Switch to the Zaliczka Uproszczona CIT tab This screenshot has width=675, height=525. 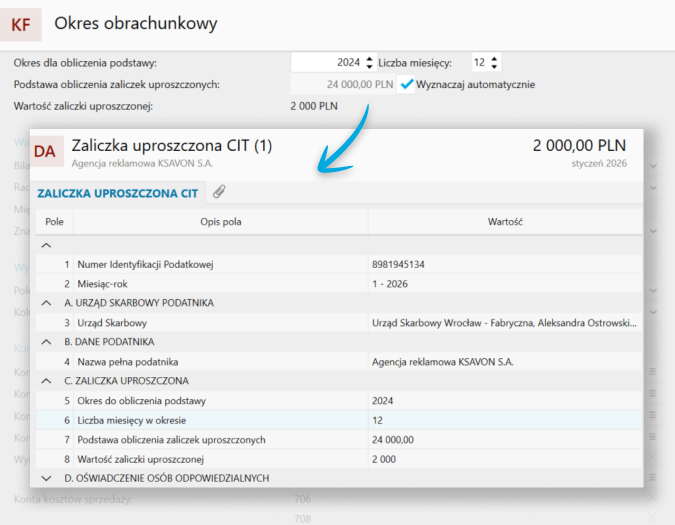tap(117, 193)
